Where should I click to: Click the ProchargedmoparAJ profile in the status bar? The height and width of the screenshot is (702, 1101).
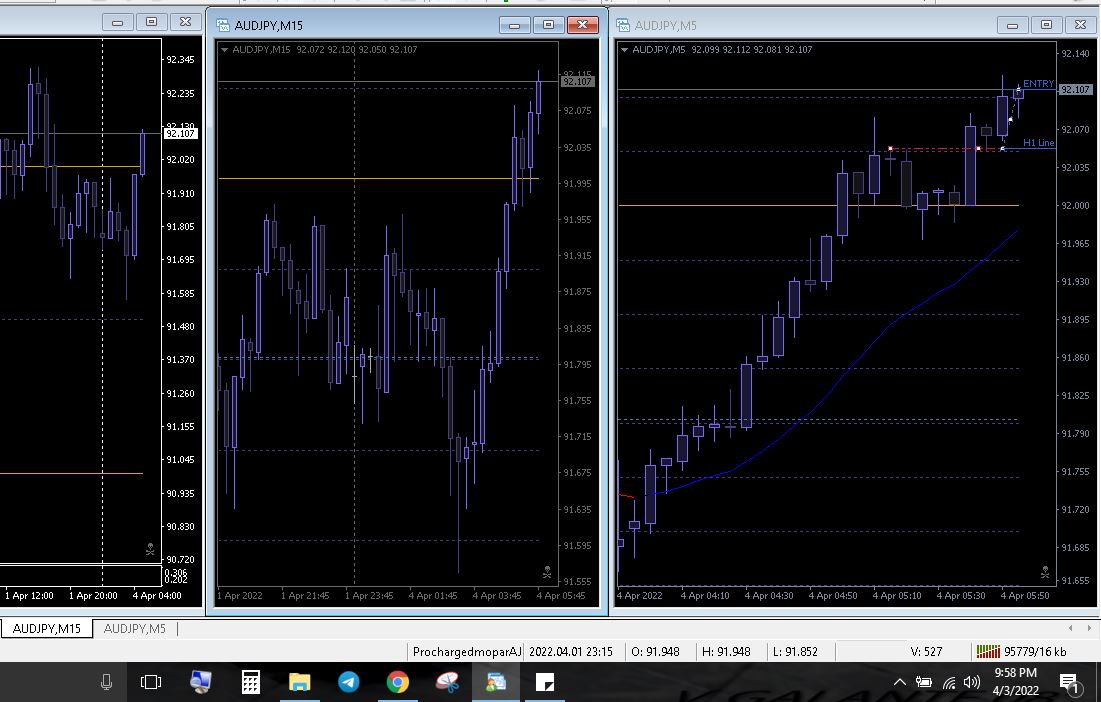pos(467,652)
